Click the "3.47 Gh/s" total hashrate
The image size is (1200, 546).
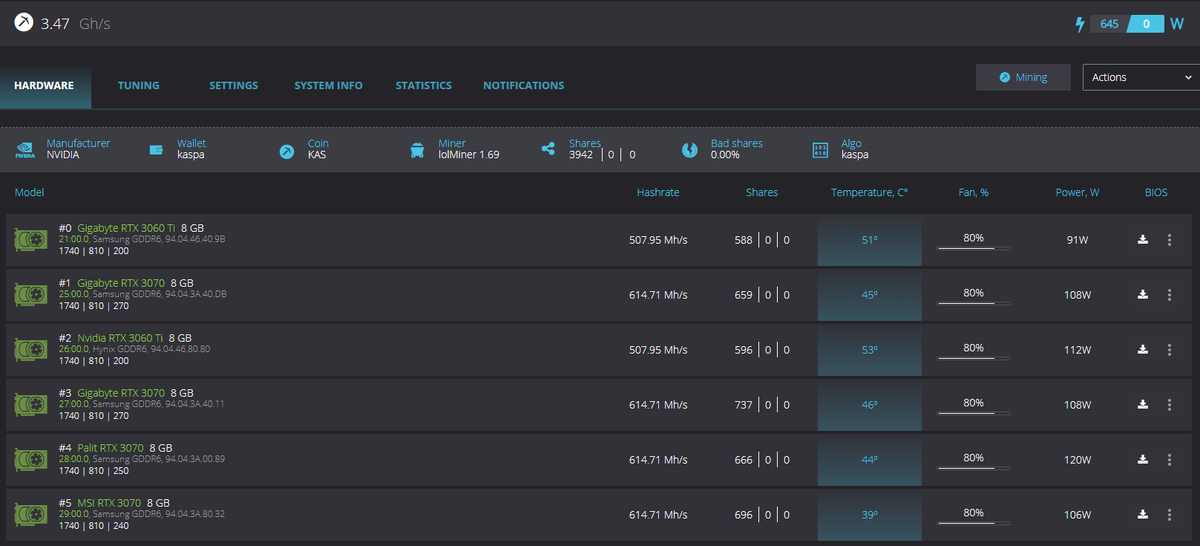(76, 23)
